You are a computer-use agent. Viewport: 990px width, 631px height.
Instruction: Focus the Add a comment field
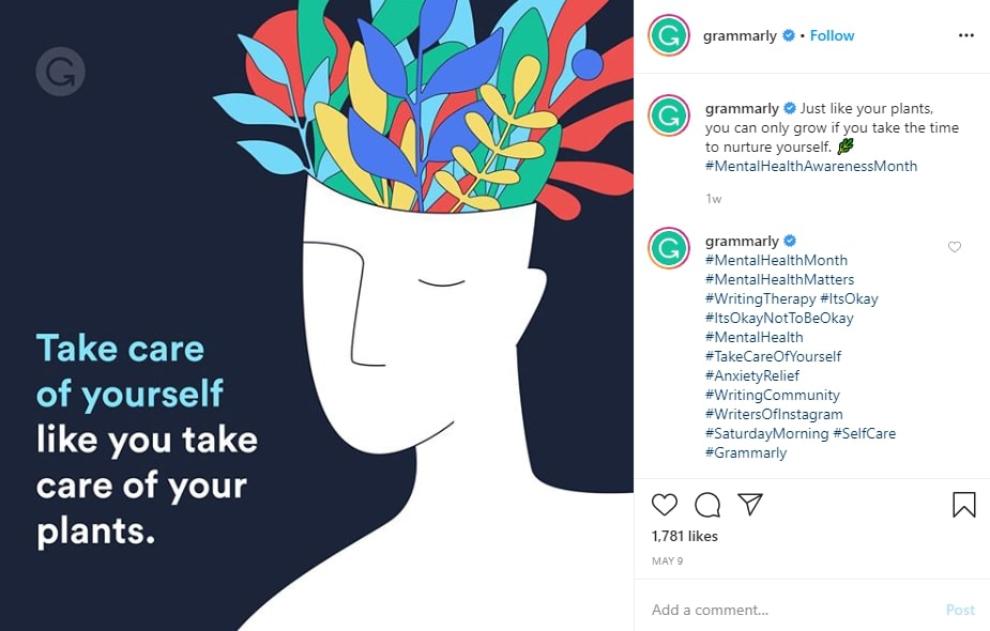[789, 610]
